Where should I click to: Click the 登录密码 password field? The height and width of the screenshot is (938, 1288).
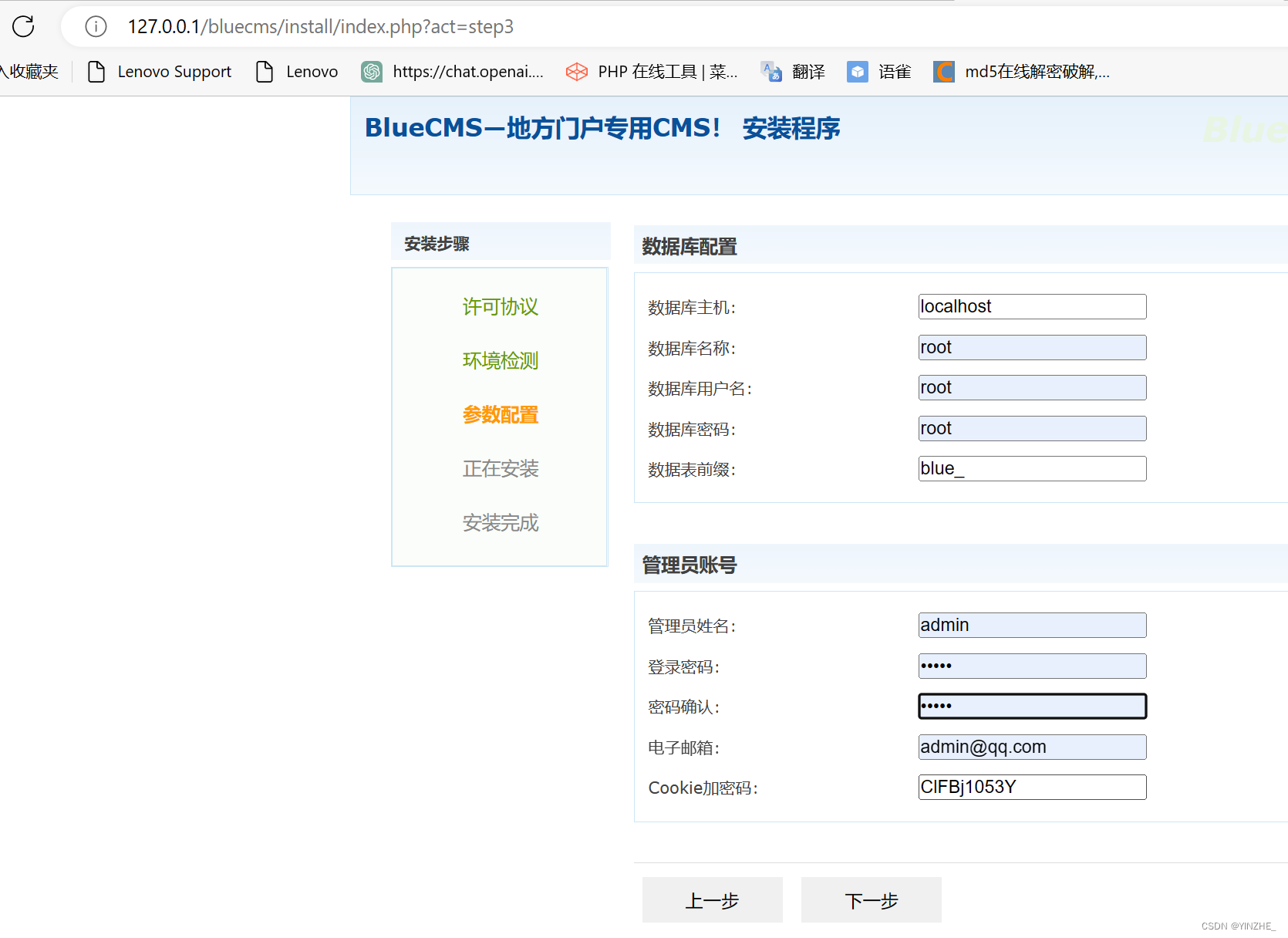[1032, 666]
